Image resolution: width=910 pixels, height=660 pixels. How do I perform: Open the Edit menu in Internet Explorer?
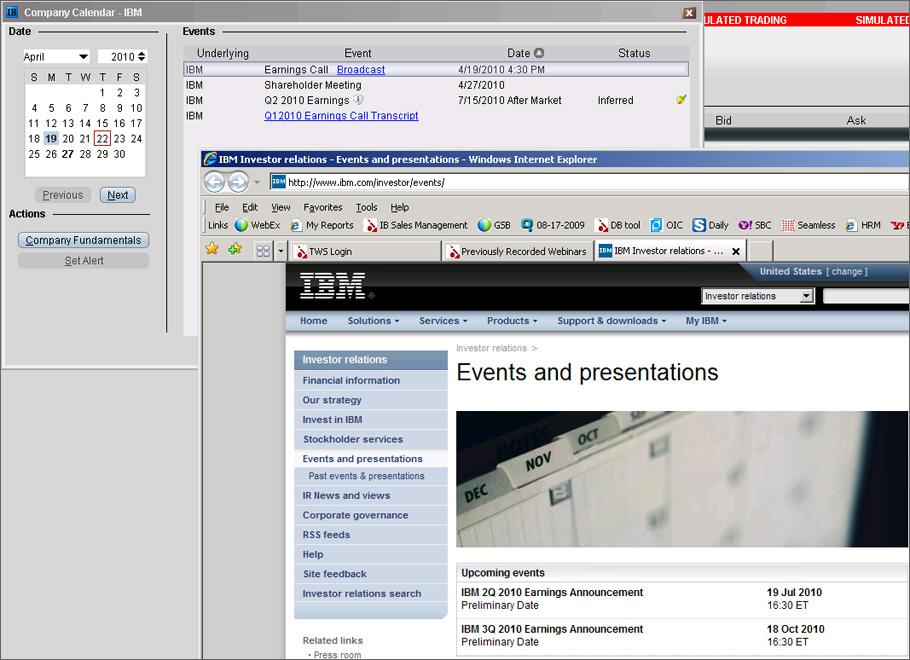(250, 207)
